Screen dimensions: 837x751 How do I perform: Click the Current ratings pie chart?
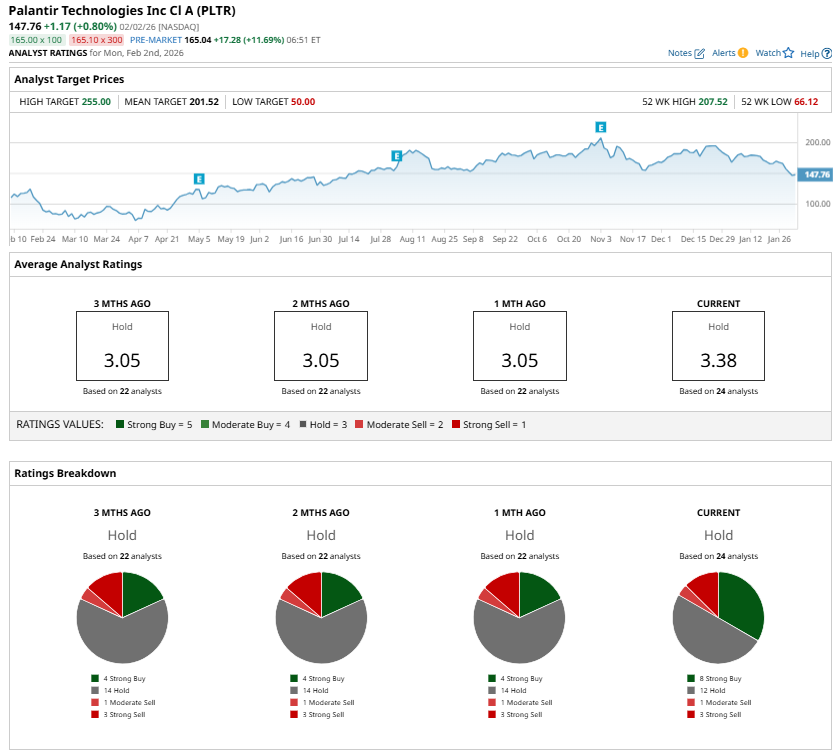click(x=718, y=617)
